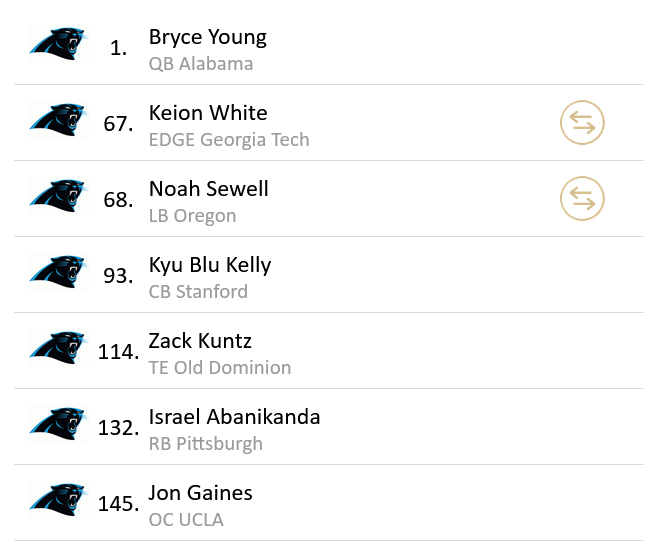
Task: Open Keion White player name
Action: (x=207, y=113)
